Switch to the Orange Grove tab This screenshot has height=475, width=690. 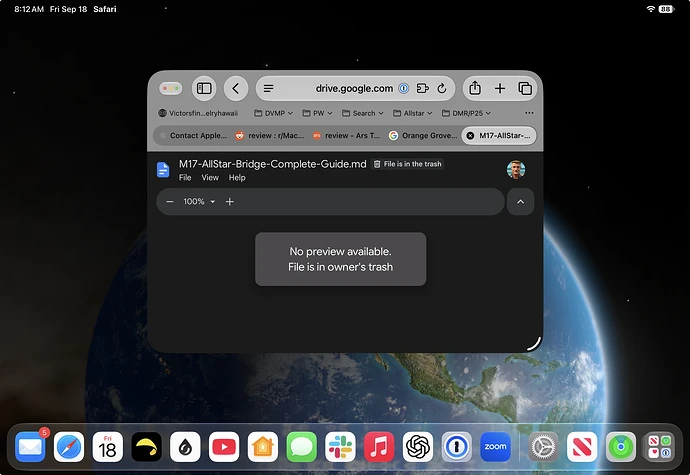[x=423, y=136]
